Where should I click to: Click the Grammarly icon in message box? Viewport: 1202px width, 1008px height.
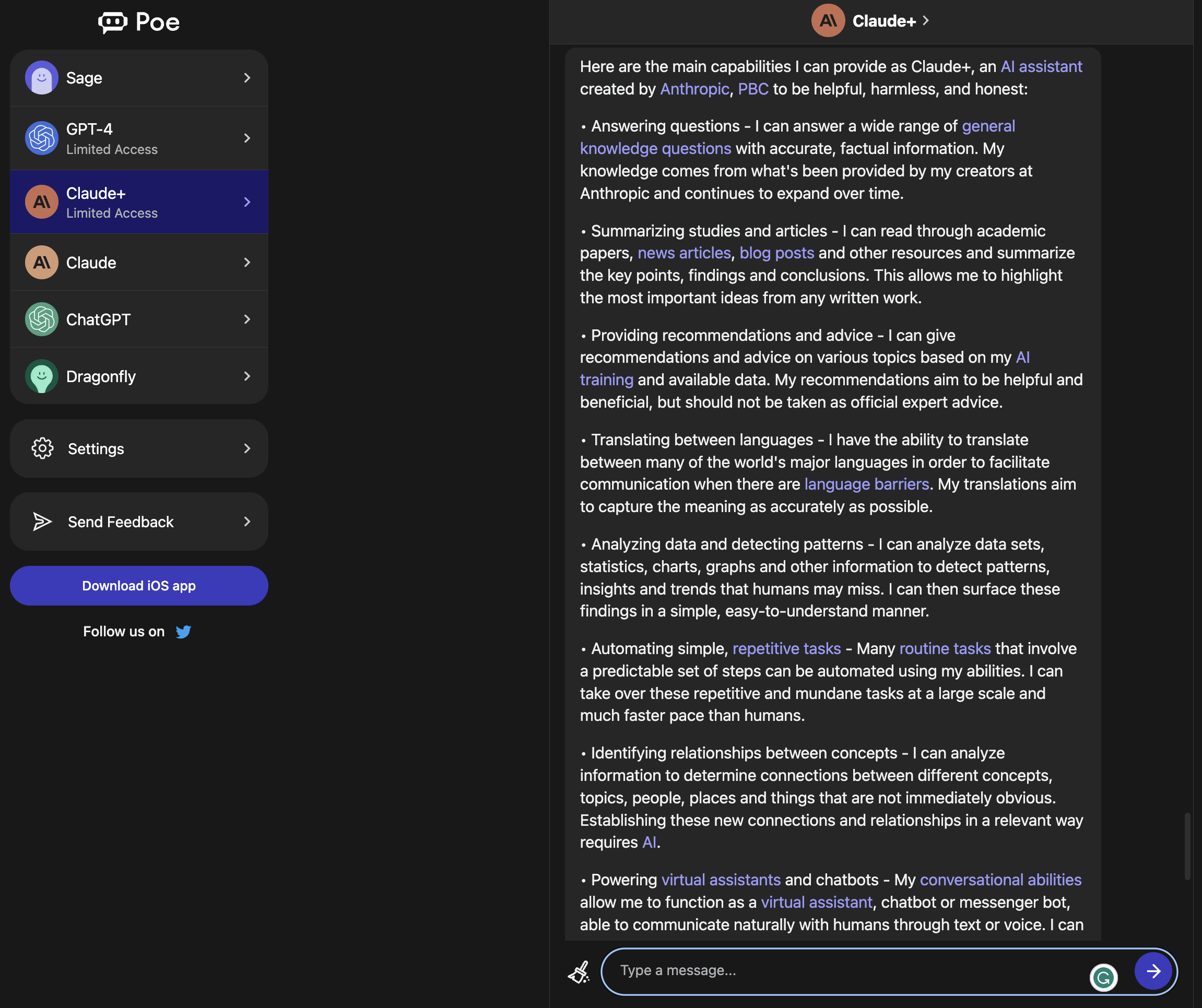pyautogui.click(x=1103, y=977)
